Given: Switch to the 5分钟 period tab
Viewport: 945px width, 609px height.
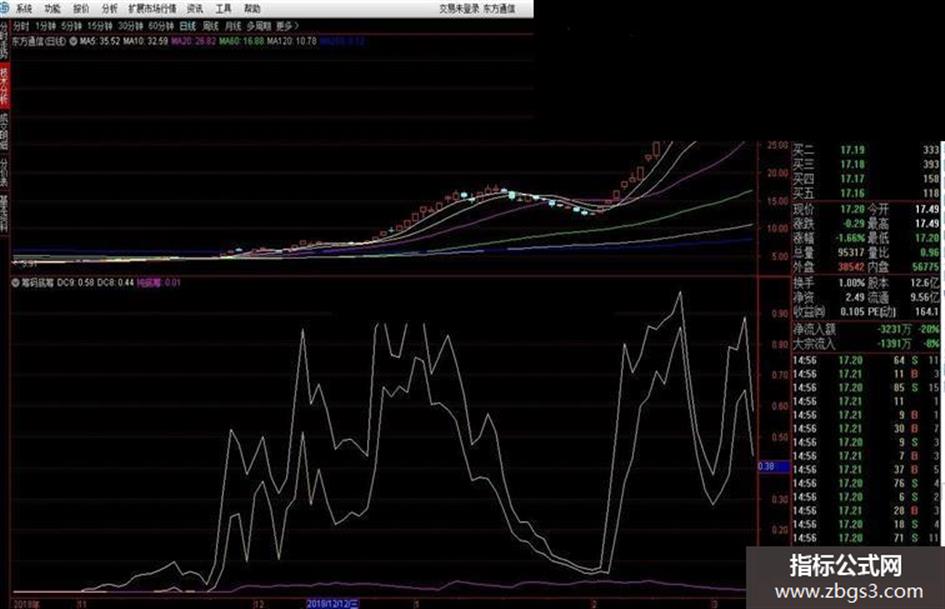Looking at the screenshot, I should coord(72,26).
